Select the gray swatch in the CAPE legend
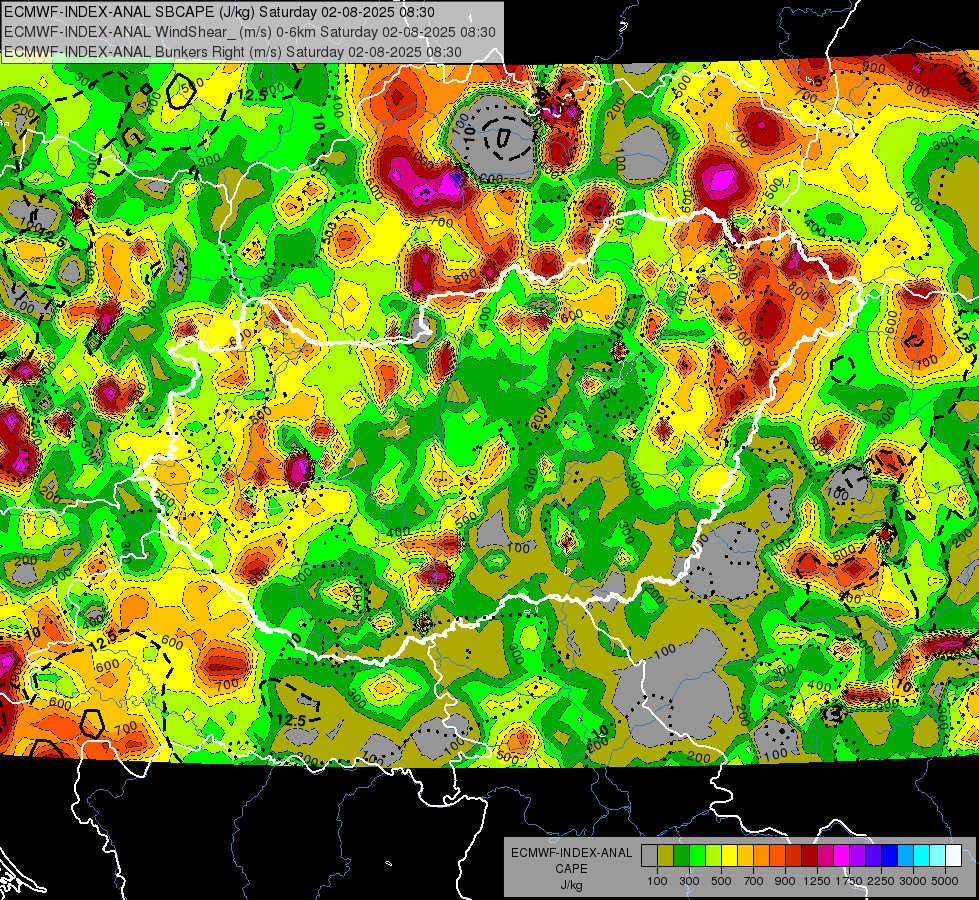 [649, 856]
